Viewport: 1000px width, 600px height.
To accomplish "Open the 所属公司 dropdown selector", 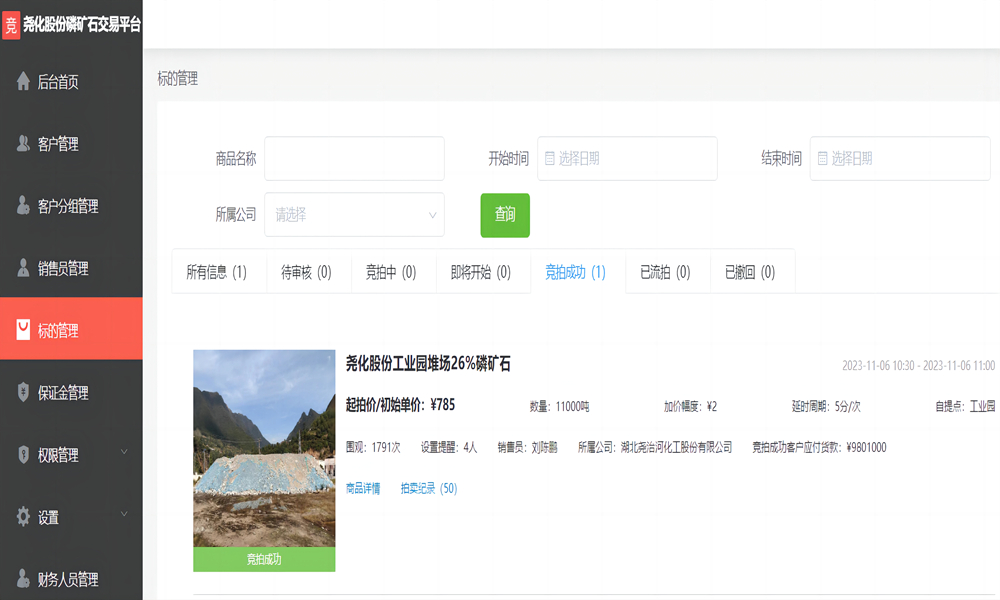I will point(354,215).
